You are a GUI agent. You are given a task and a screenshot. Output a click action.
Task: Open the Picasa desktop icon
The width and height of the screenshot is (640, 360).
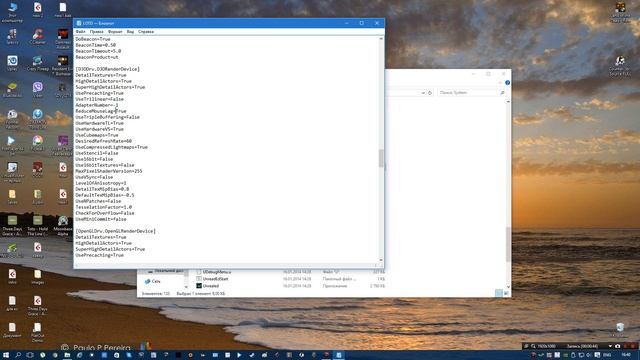coord(38,143)
